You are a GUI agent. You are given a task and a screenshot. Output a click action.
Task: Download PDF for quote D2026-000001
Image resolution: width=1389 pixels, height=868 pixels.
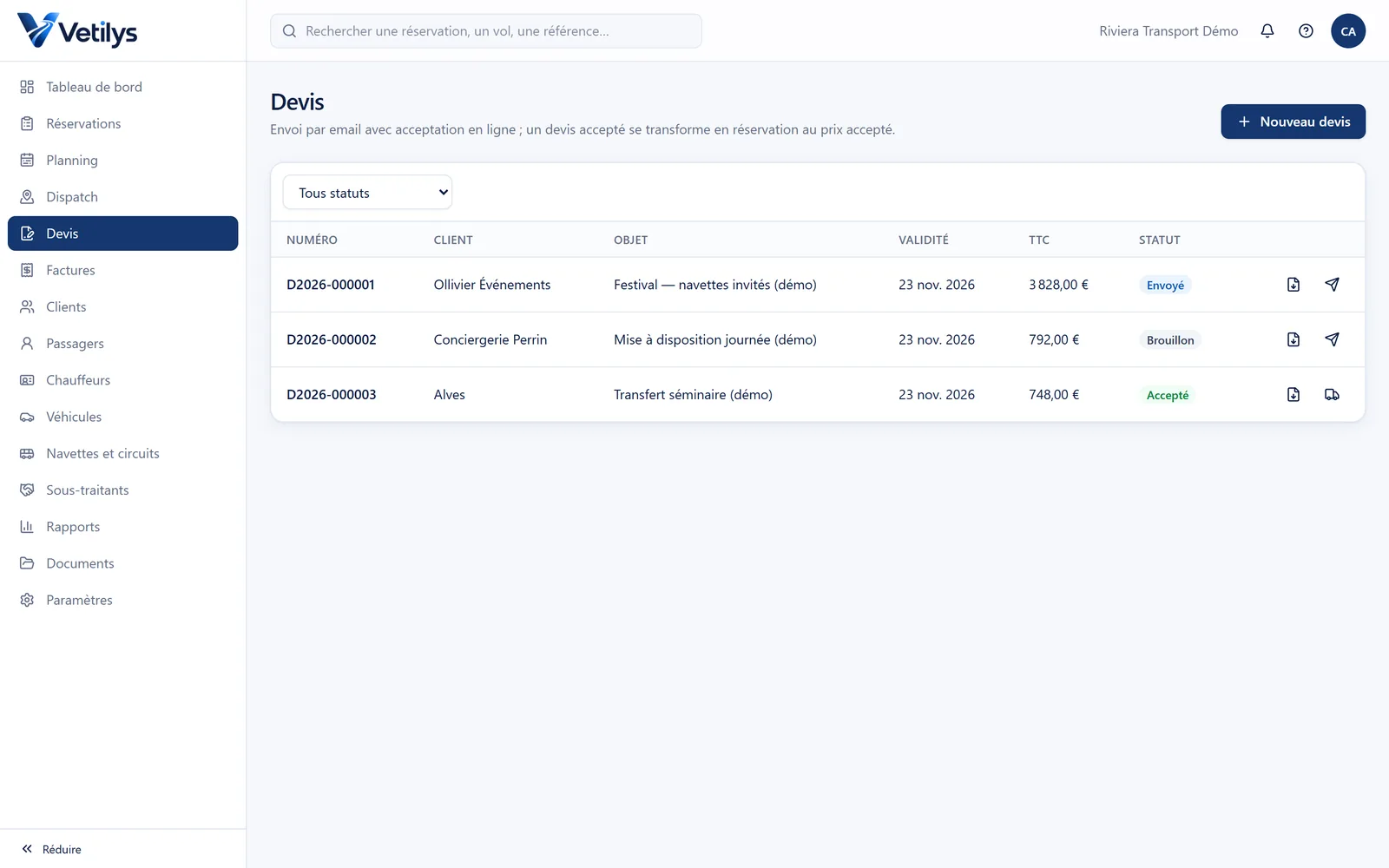[1294, 285]
